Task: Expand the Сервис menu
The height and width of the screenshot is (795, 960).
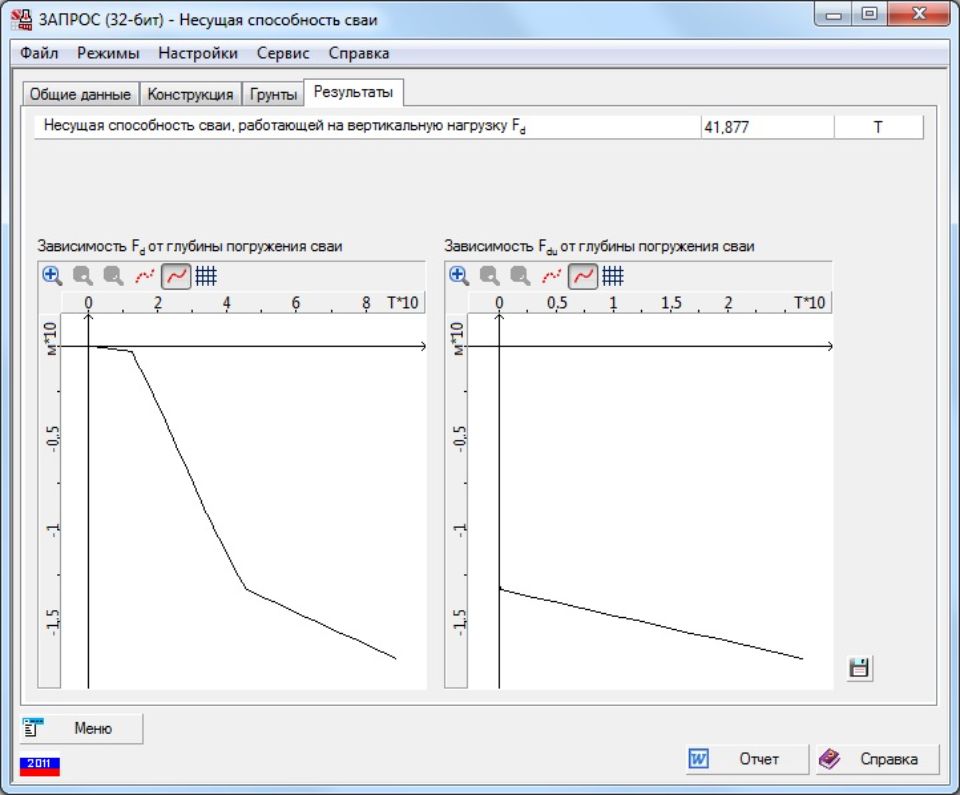Action: pyautogui.click(x=283, y=53)
